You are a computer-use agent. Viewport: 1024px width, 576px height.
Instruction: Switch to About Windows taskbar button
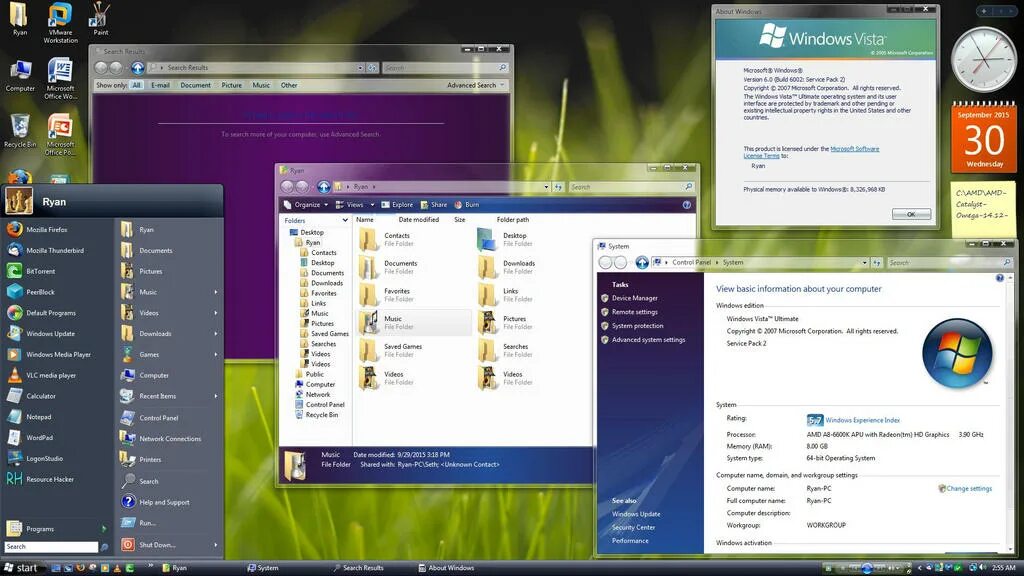(447, 568)
